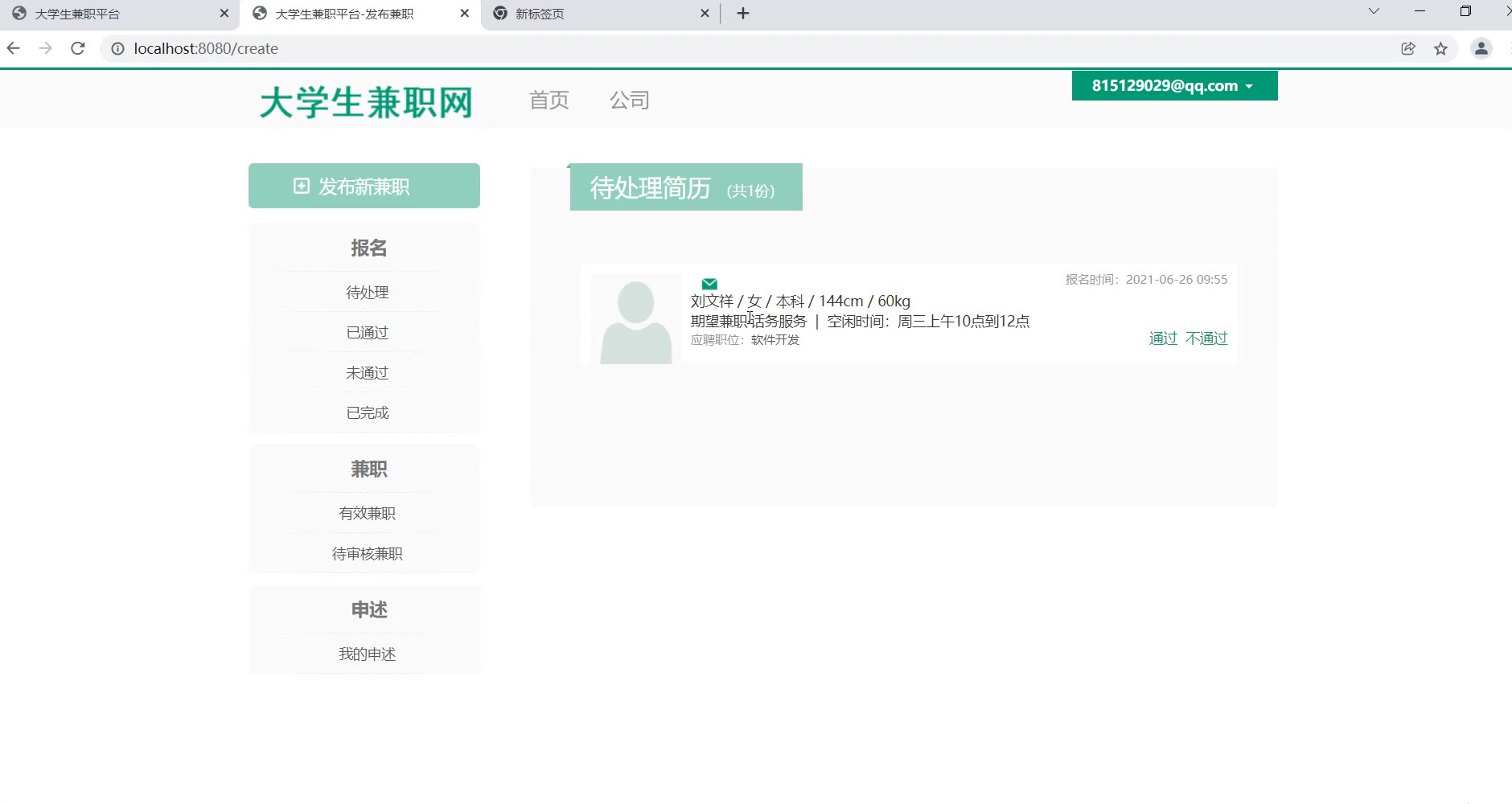Viewport: 1512px width, 804px height.
Task: Click the green envelope icon on resume card
Action: (x=709, y=284)
